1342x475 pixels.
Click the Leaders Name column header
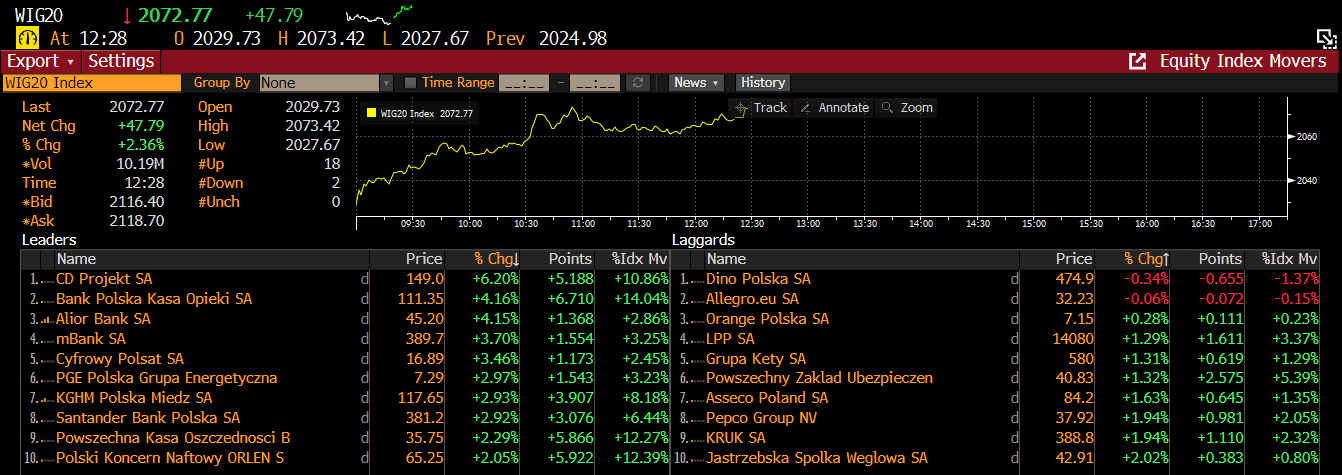211,259
